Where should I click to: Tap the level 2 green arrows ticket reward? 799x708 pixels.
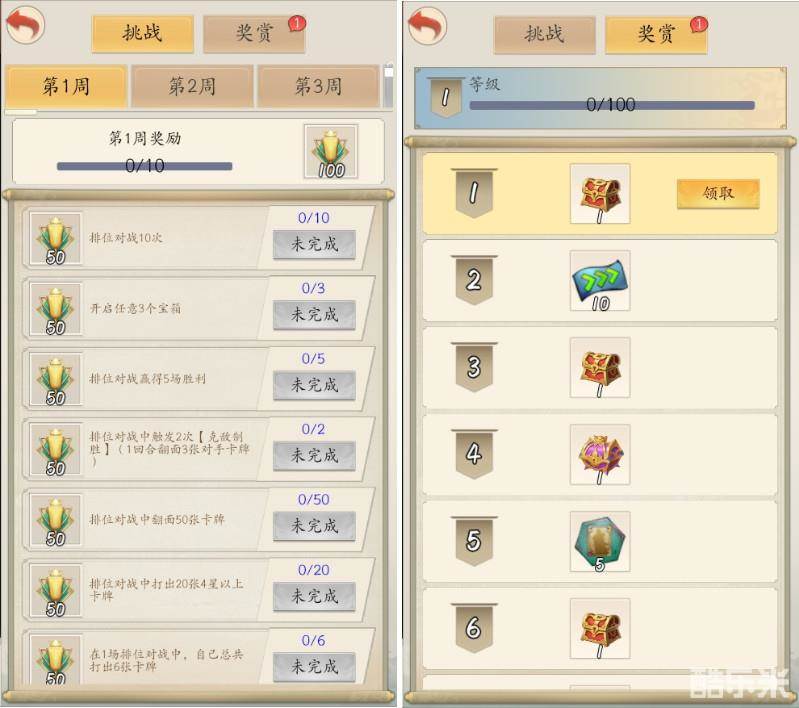tap(600, 280)
